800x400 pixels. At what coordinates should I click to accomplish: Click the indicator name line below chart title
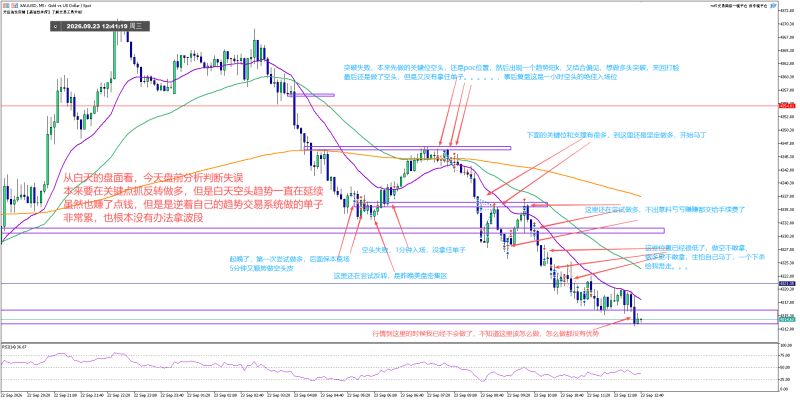pyautogui.click(x=42, y=12)
